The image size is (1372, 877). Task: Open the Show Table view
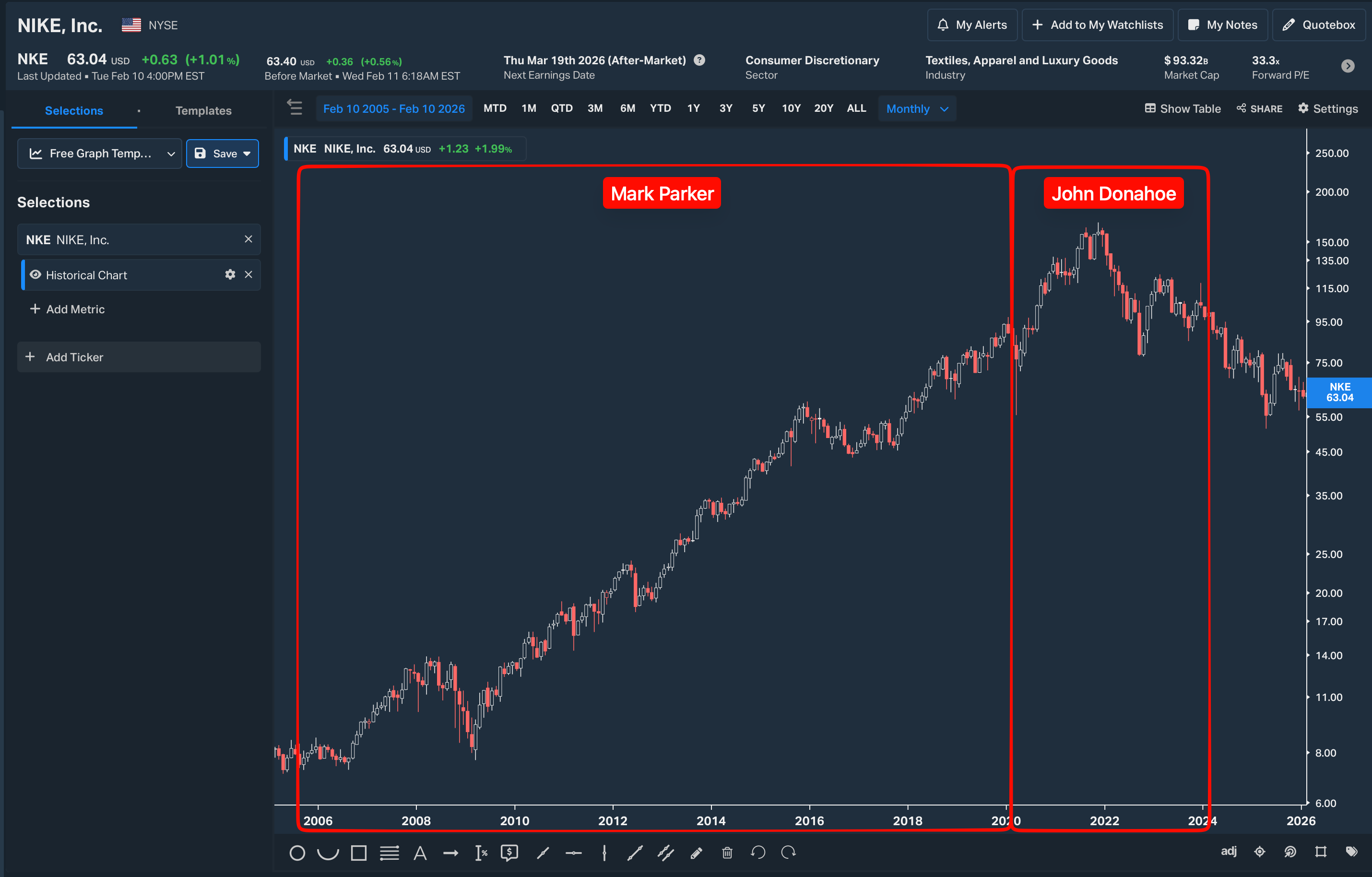(x=1182, y=108)
